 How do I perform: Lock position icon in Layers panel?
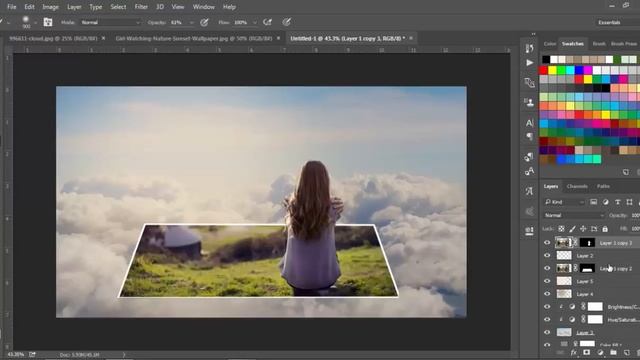coord(583,229)
